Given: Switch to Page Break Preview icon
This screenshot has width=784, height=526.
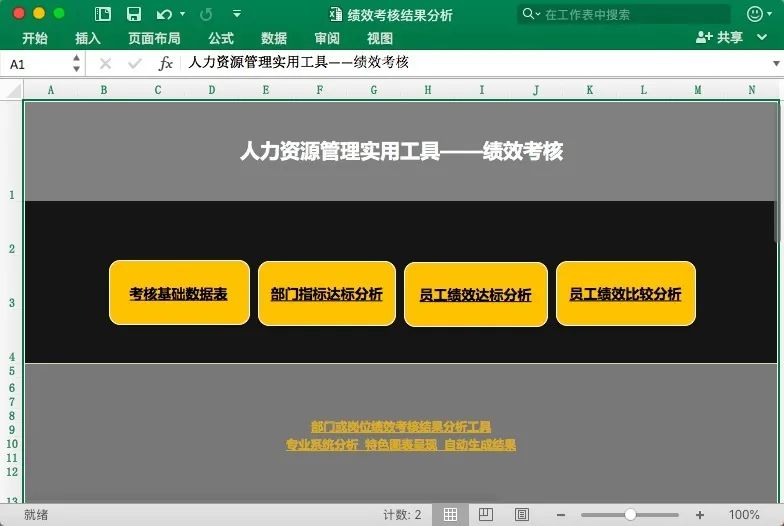Looking at the screenshot, I should pyautogui.click(x=521, y=514).
